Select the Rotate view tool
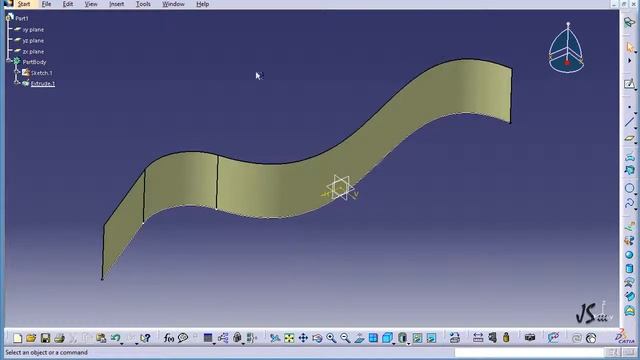The image size is (640, 360). [x=317, y=338]
